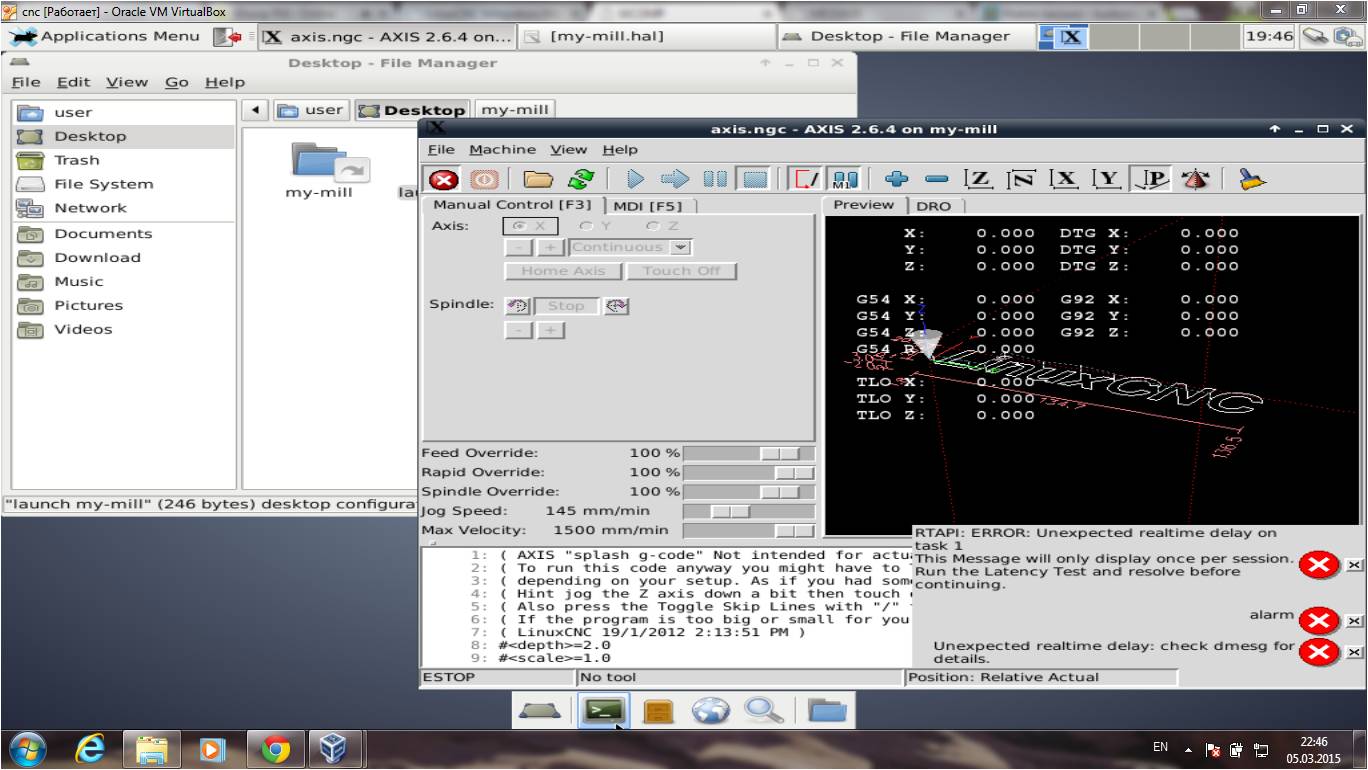Toggle skip lines with the slash icon
Viewport: 1368px width, 770px height.
806,180
